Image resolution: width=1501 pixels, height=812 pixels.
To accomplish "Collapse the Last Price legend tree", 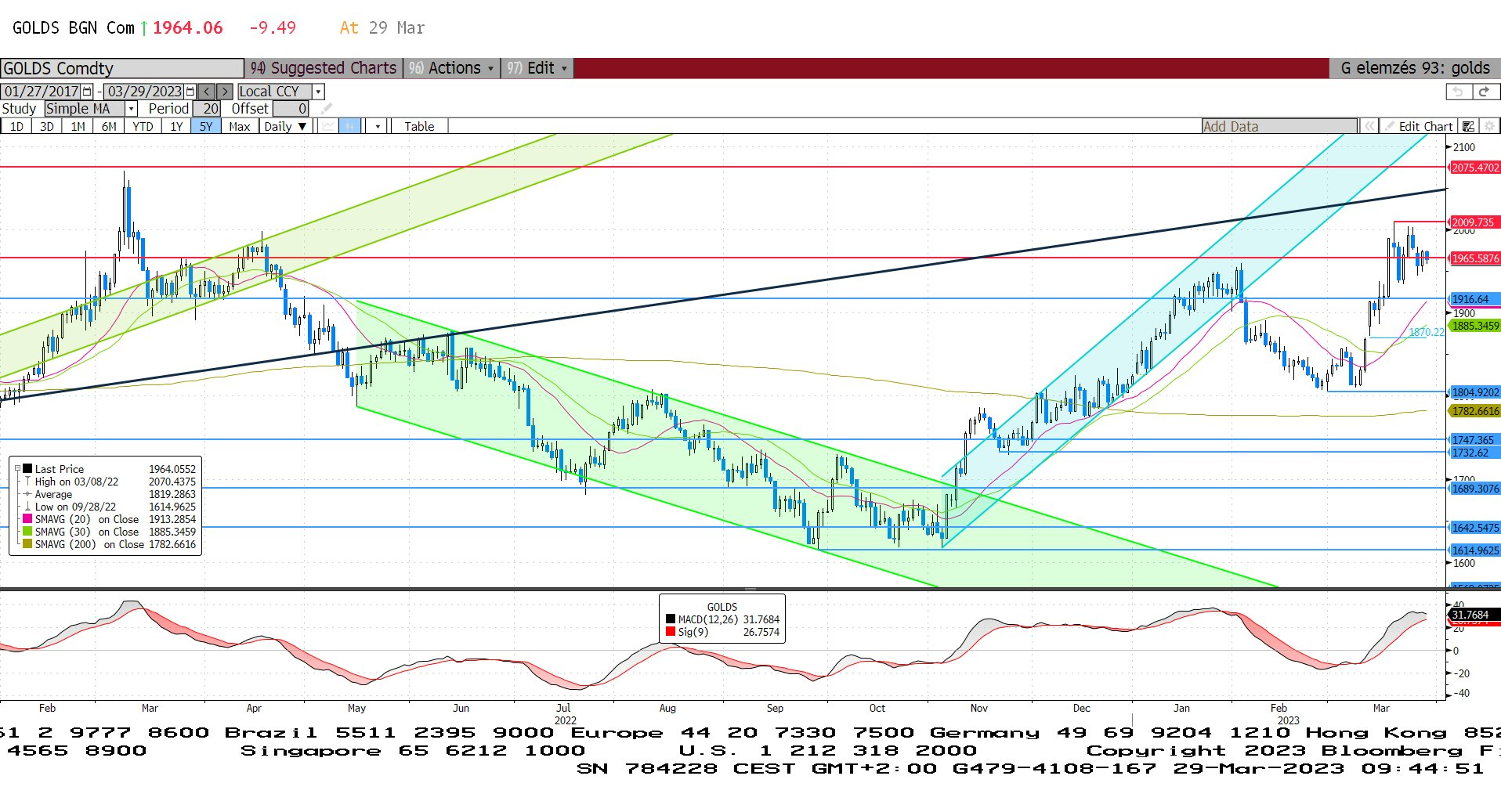I will click(x=17, y=468).
